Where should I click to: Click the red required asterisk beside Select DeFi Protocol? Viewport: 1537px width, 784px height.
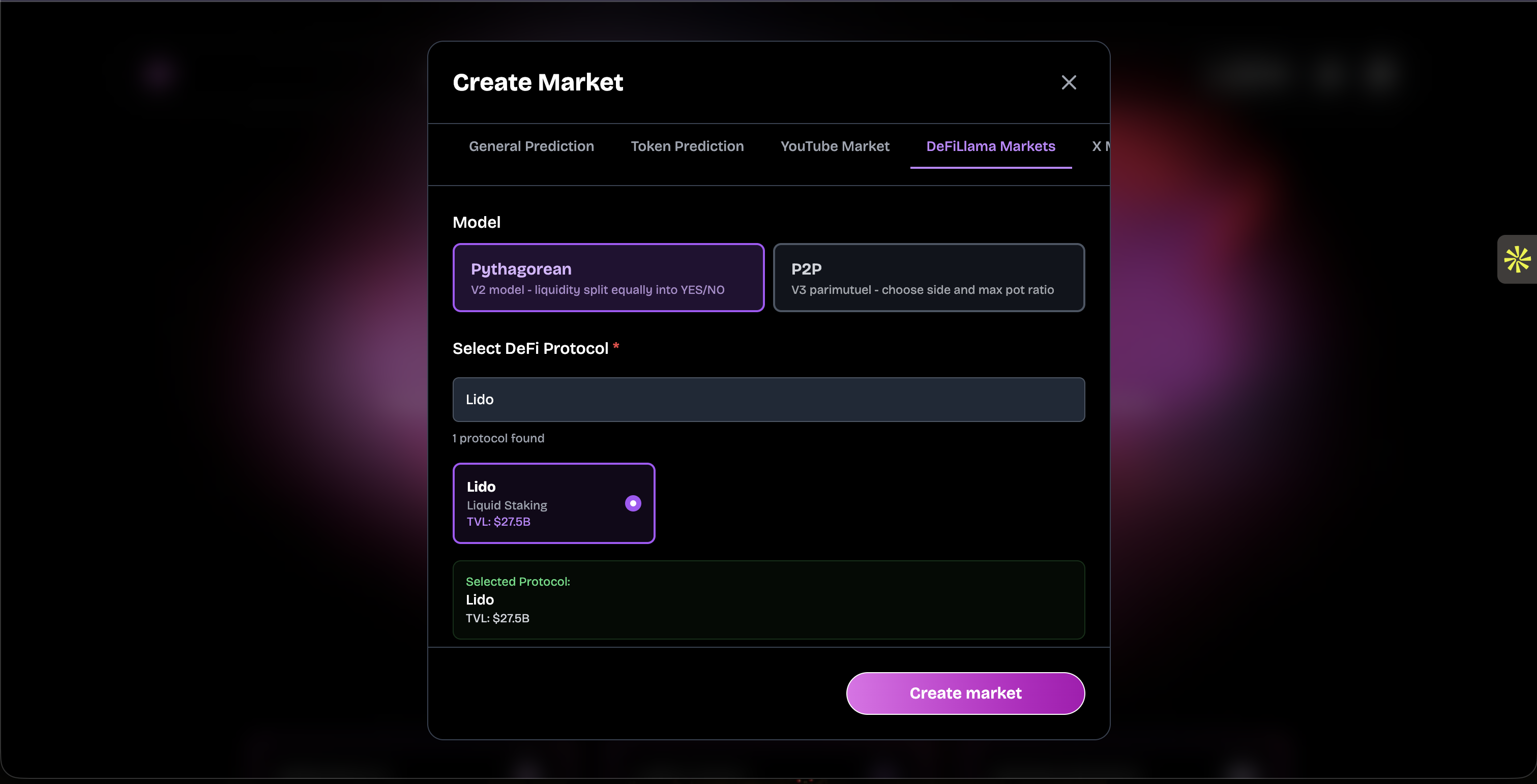coord(616,347)
